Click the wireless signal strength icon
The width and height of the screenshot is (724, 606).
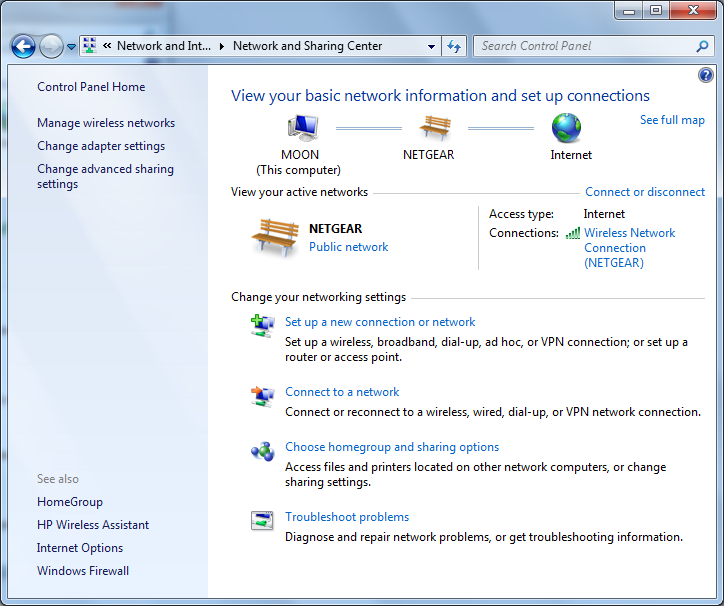click(x=573, y=233)
